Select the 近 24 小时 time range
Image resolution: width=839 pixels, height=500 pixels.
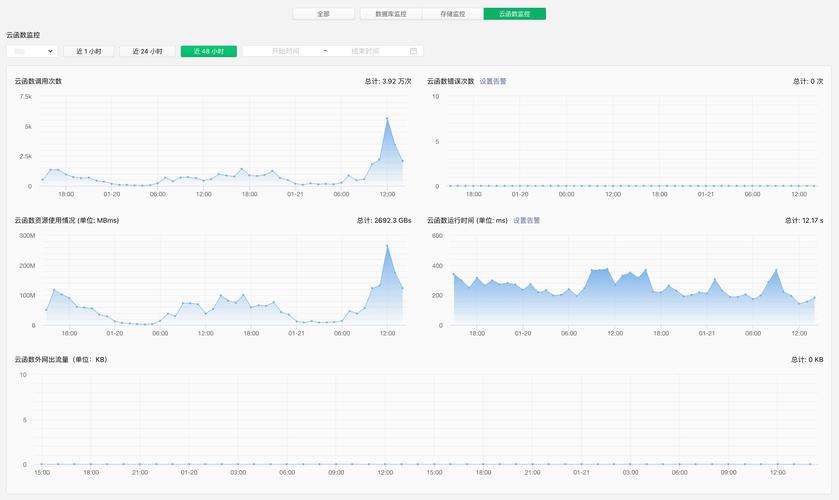point(147,51)
